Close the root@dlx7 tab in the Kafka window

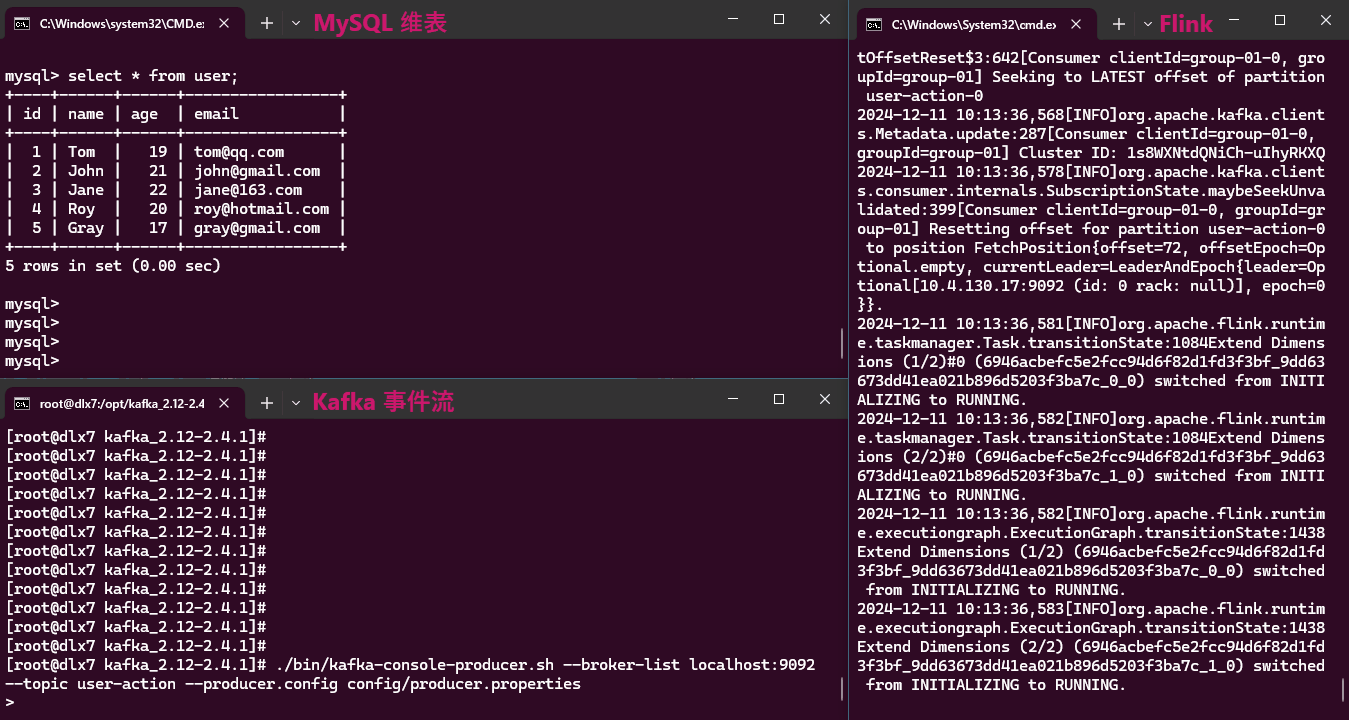tap(226, 403)
